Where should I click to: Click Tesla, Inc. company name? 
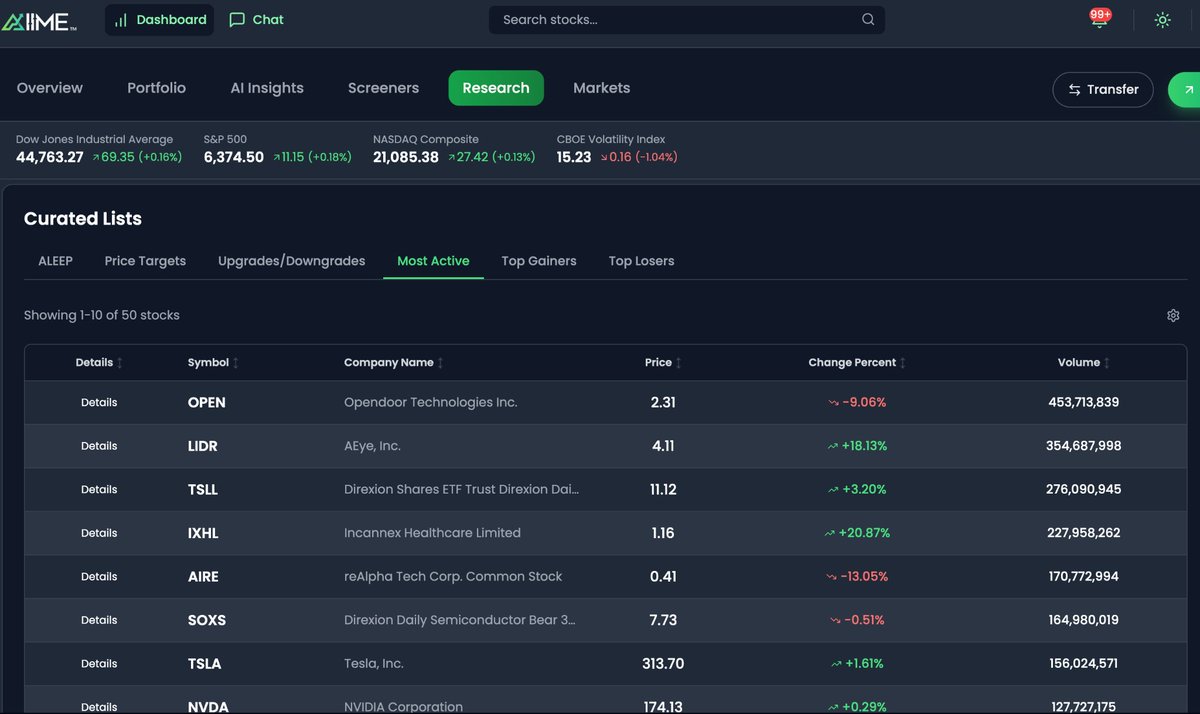[x=374, y=664]
